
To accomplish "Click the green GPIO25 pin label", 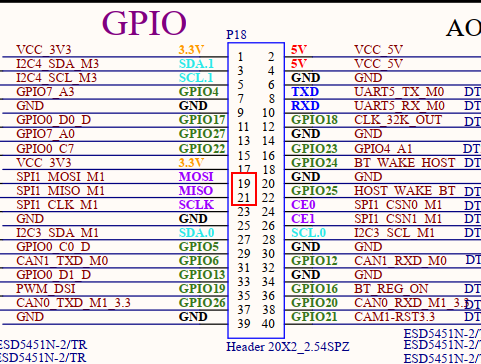I will (x=314, y=190).
